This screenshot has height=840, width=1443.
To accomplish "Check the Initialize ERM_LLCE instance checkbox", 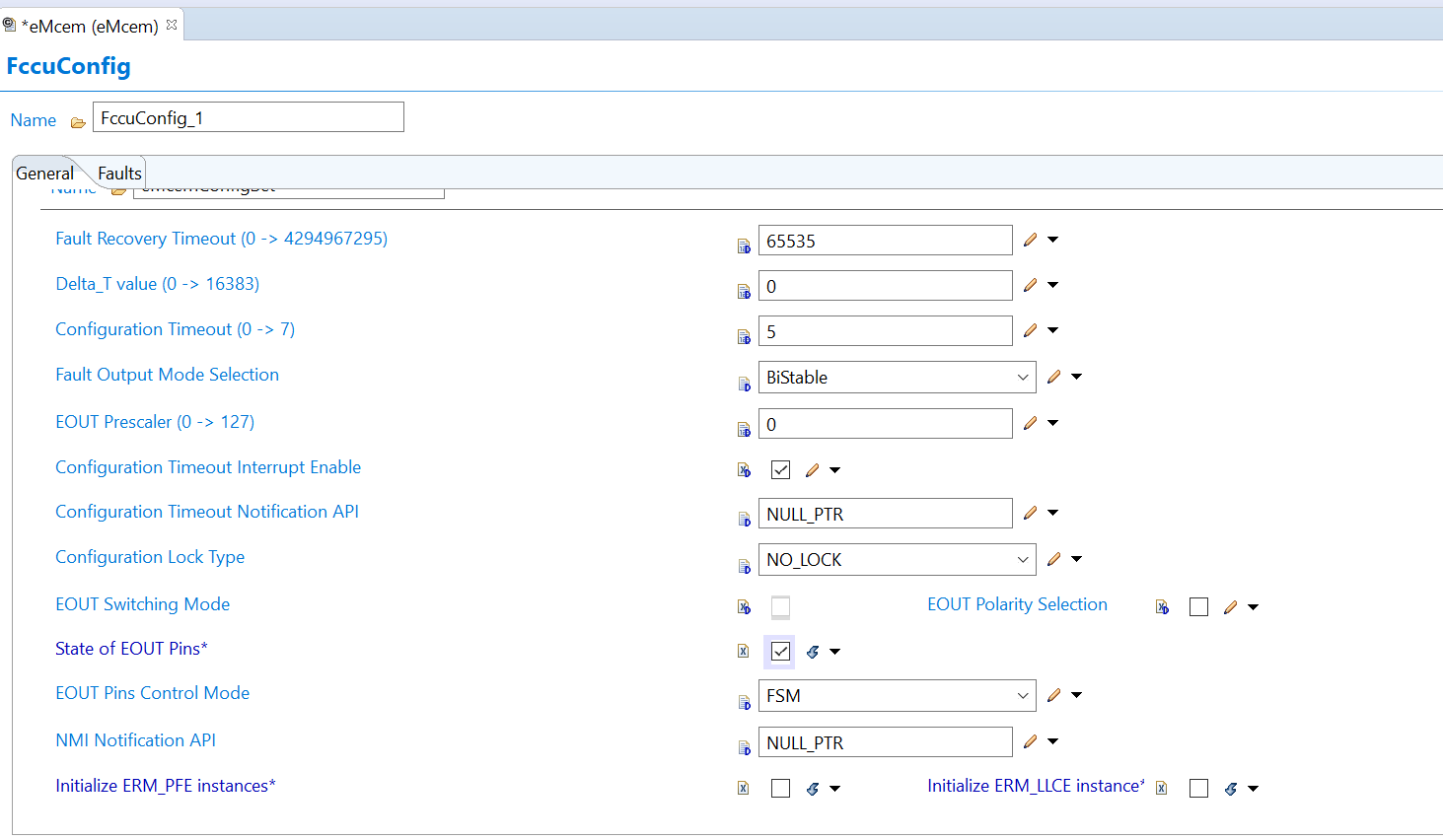I will pos(1198,789).
